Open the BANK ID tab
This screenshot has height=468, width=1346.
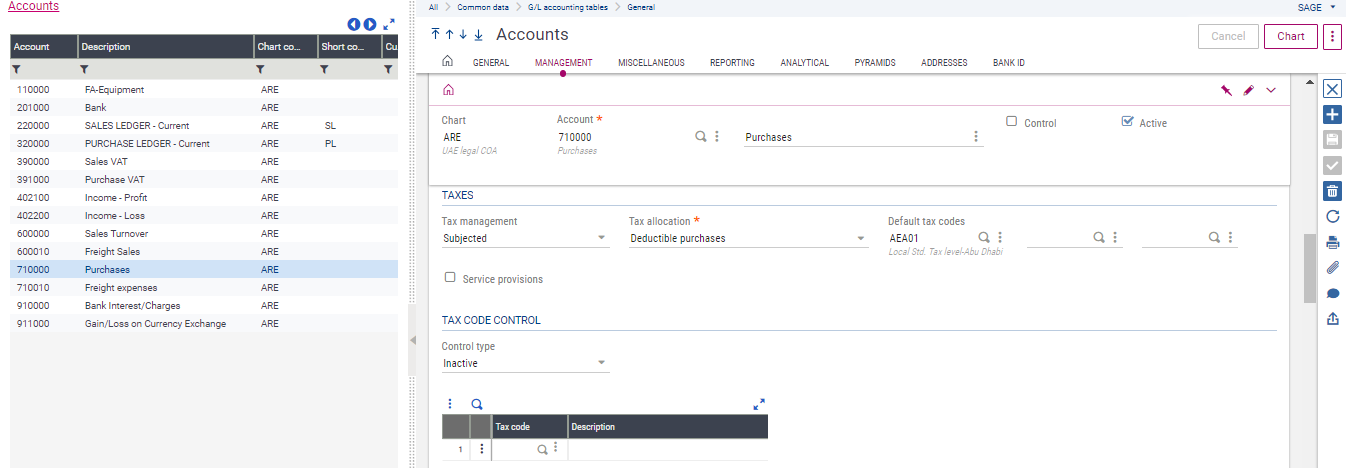click(x=1008, y=63)
